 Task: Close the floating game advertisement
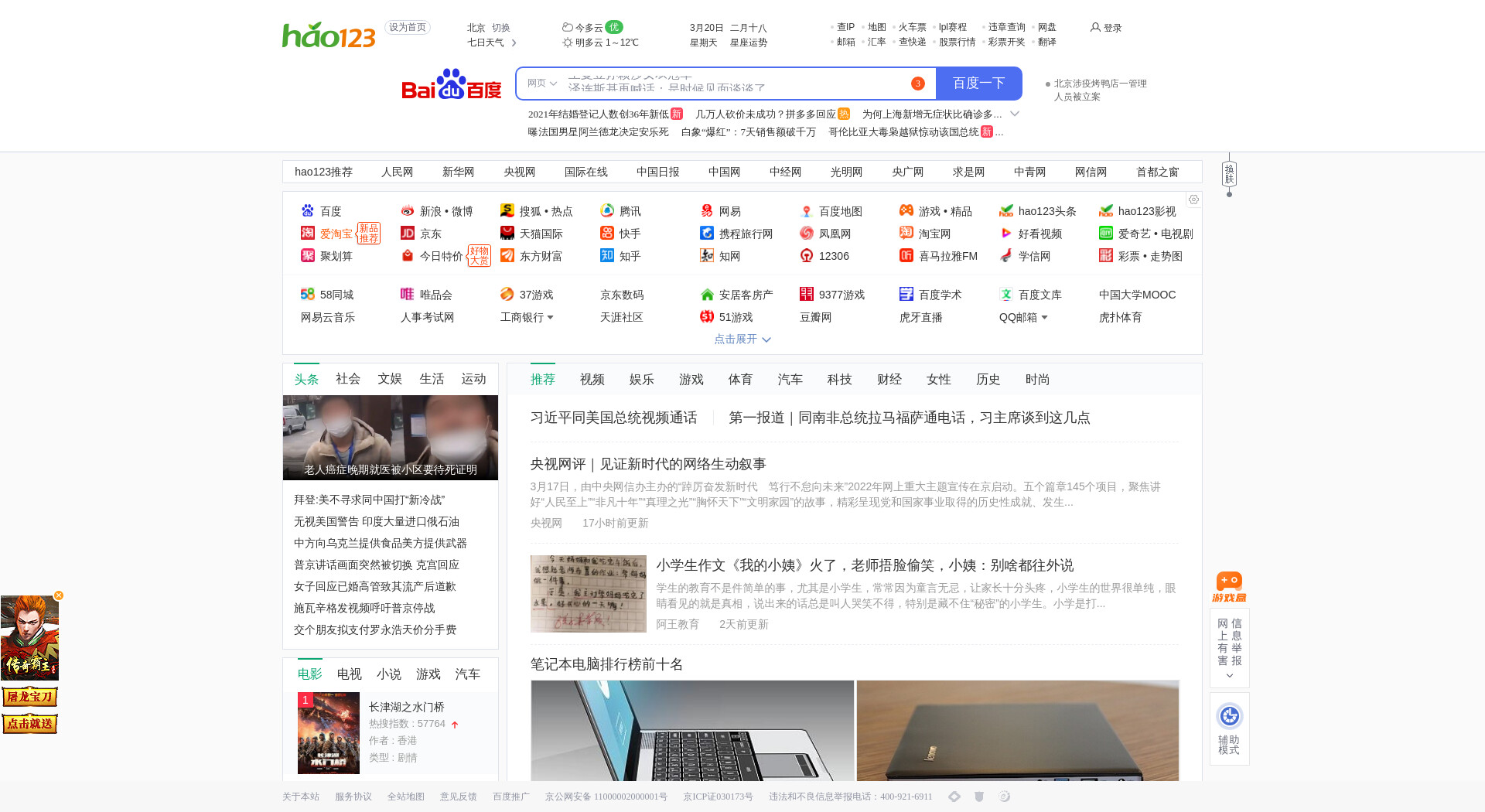click(58, 595)
